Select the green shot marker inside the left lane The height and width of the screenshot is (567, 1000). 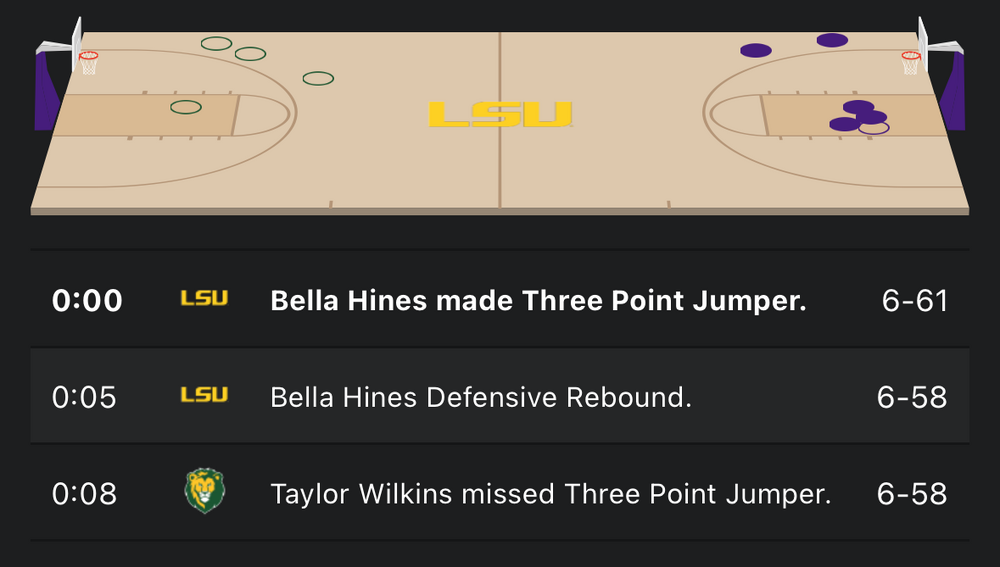pos(186,107)
